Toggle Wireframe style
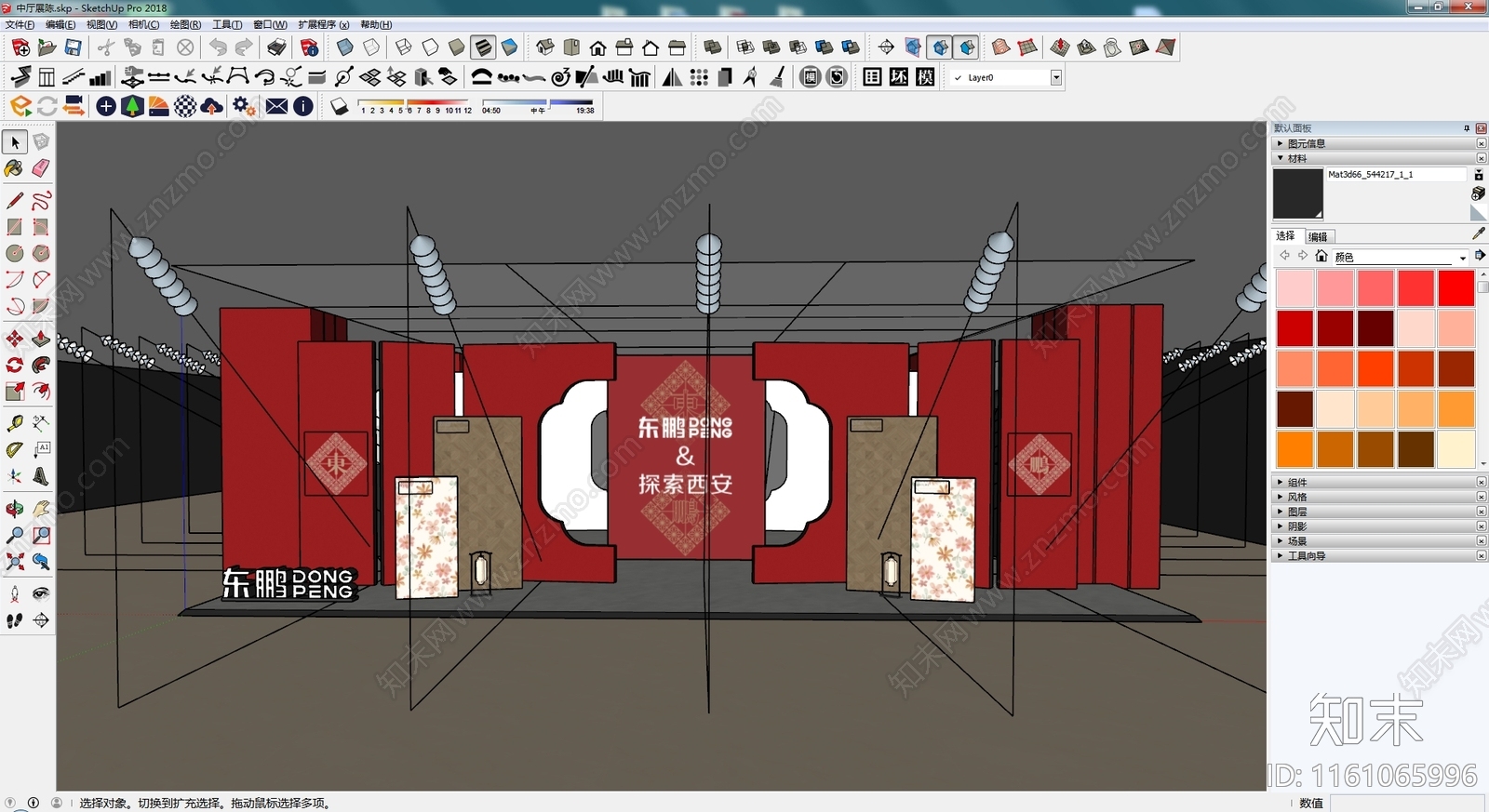1489x812 pixels. [x=404, y=47]
